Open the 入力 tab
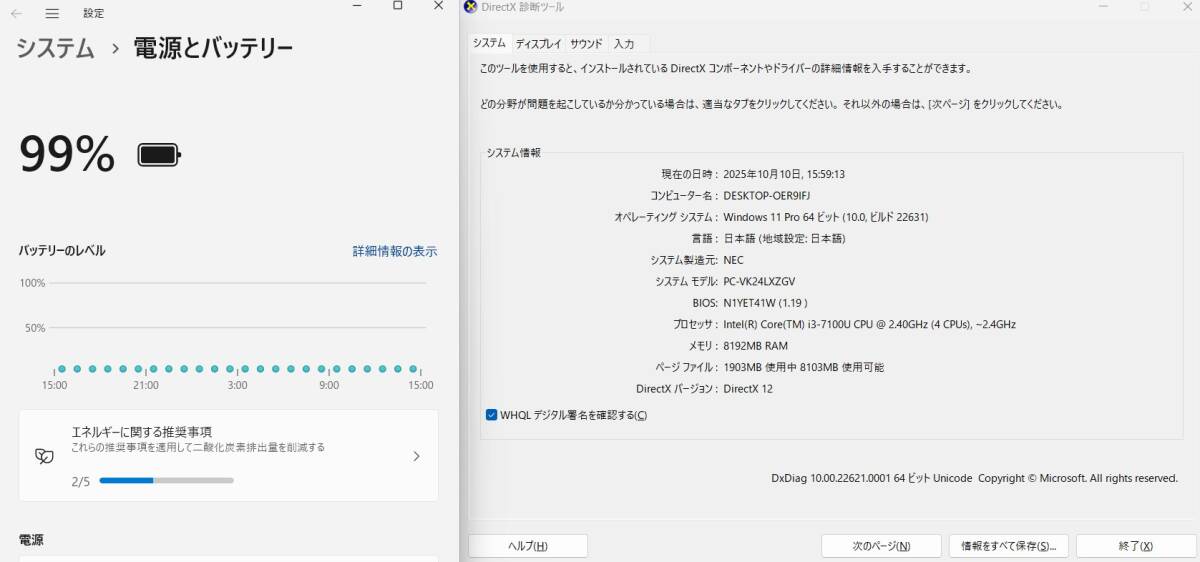 pos(625,44)
